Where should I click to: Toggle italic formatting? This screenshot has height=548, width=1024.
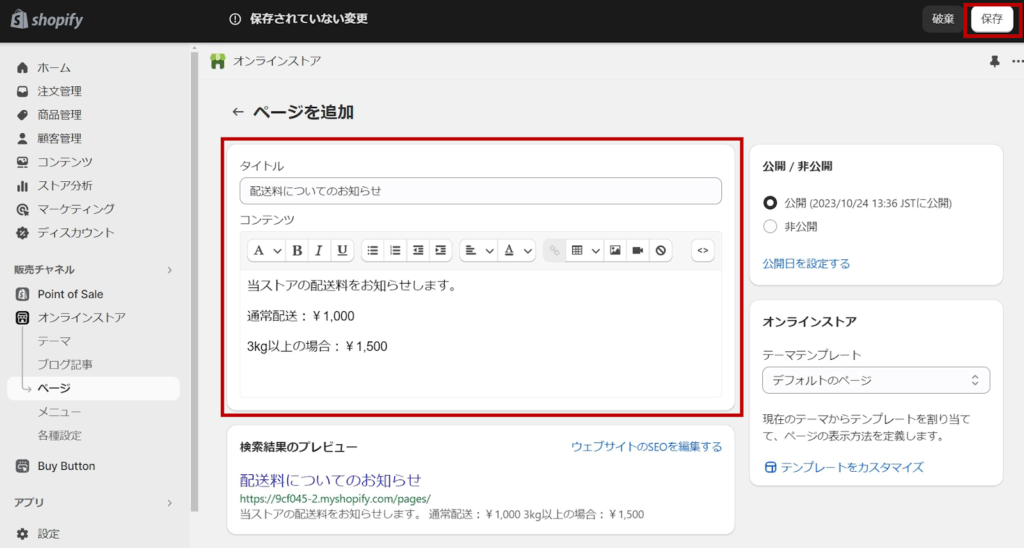tap(319, 250)
